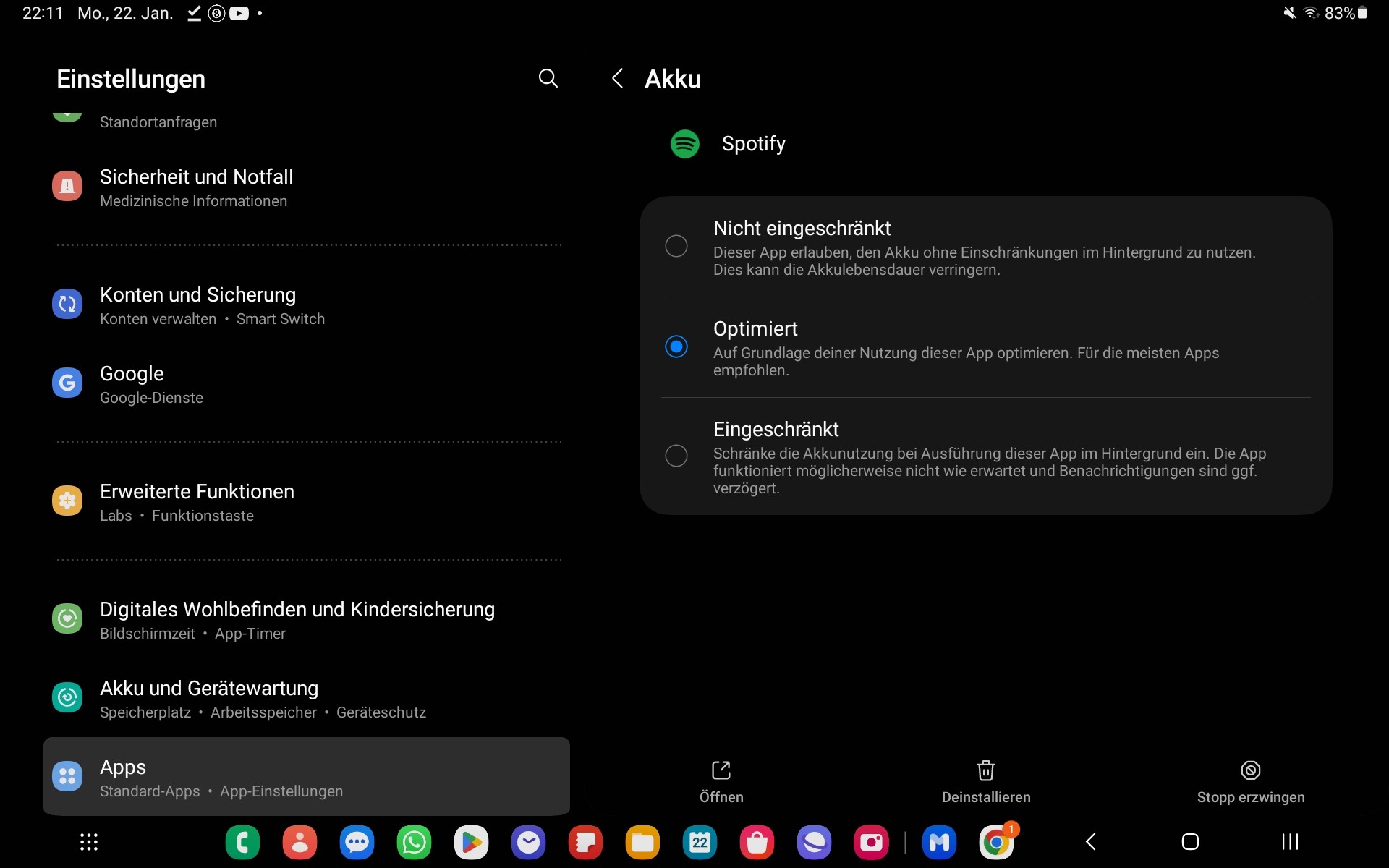Viewport: 1389px width, 868px height.
Task: Launch WhatsApp from the taskbar
Action: point(414,842)
